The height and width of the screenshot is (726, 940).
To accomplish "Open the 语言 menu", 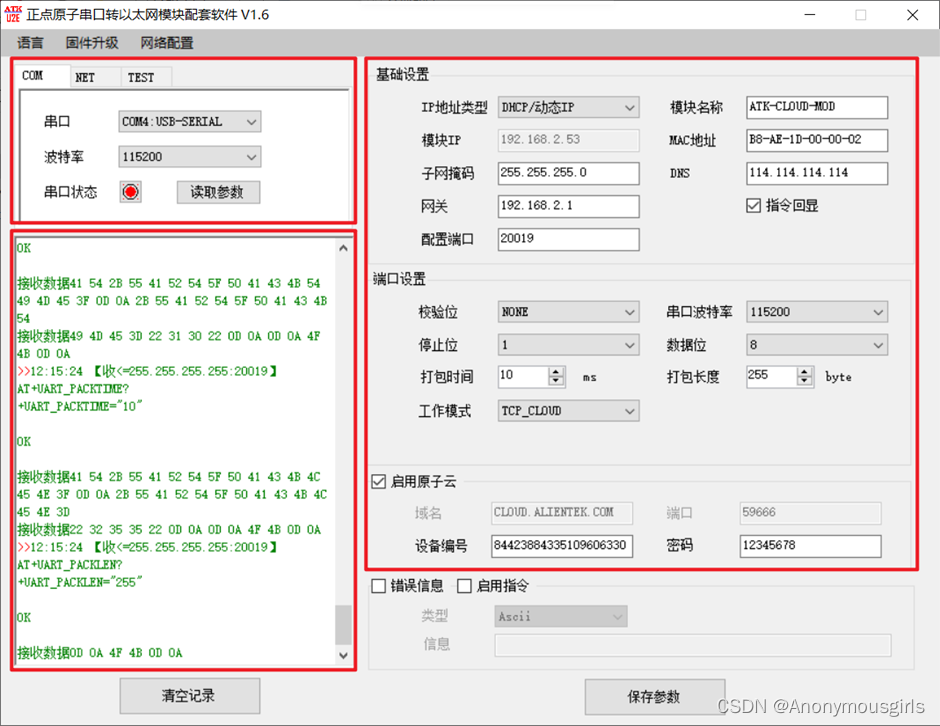I will 31,43.
